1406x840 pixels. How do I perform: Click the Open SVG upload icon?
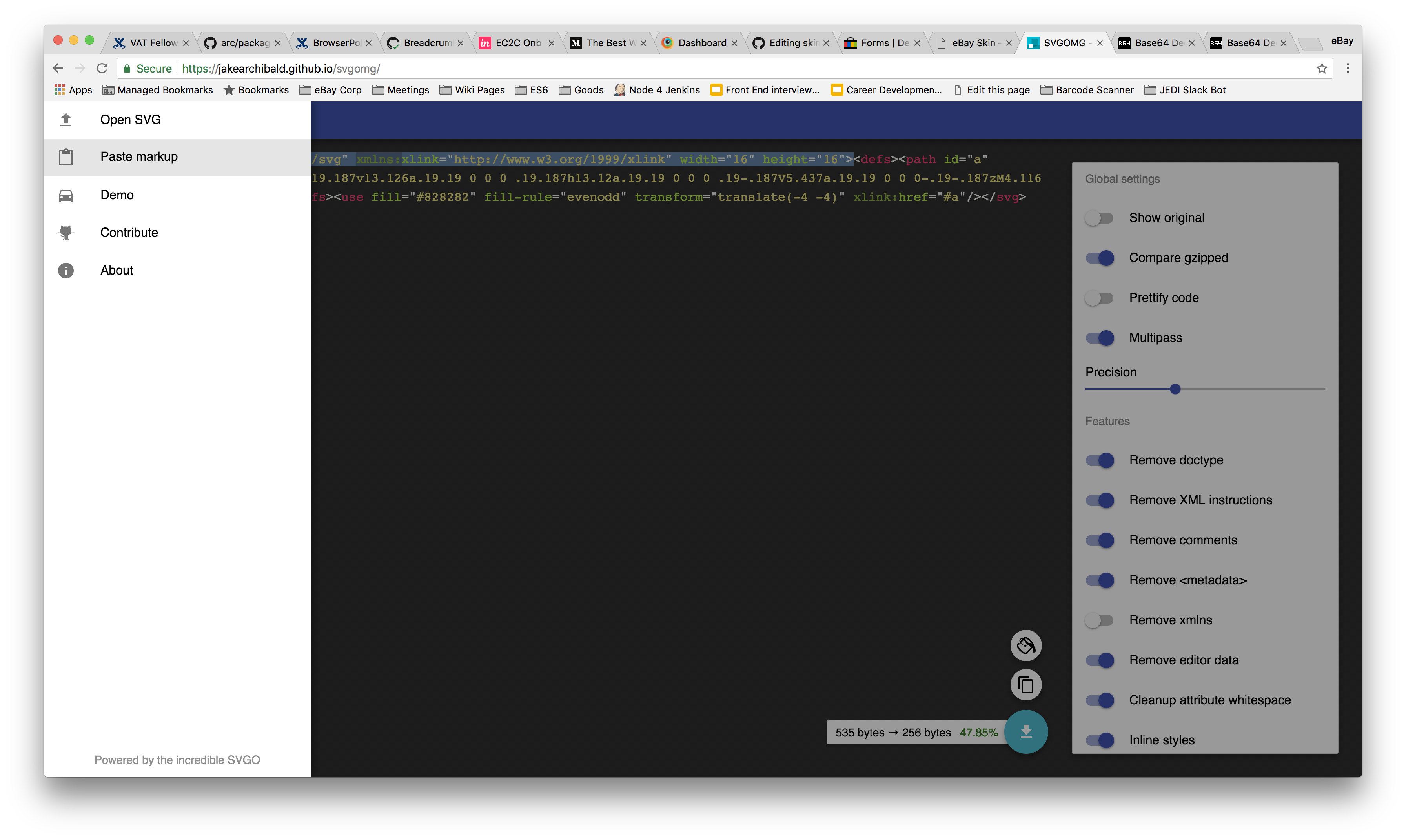[x=66, y=120]
